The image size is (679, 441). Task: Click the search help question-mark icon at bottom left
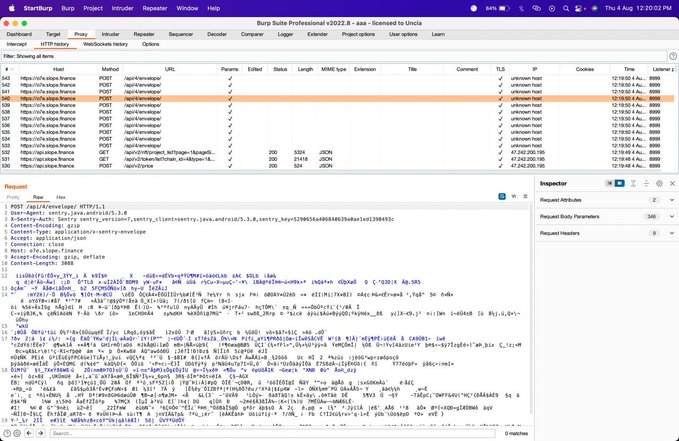7,433
